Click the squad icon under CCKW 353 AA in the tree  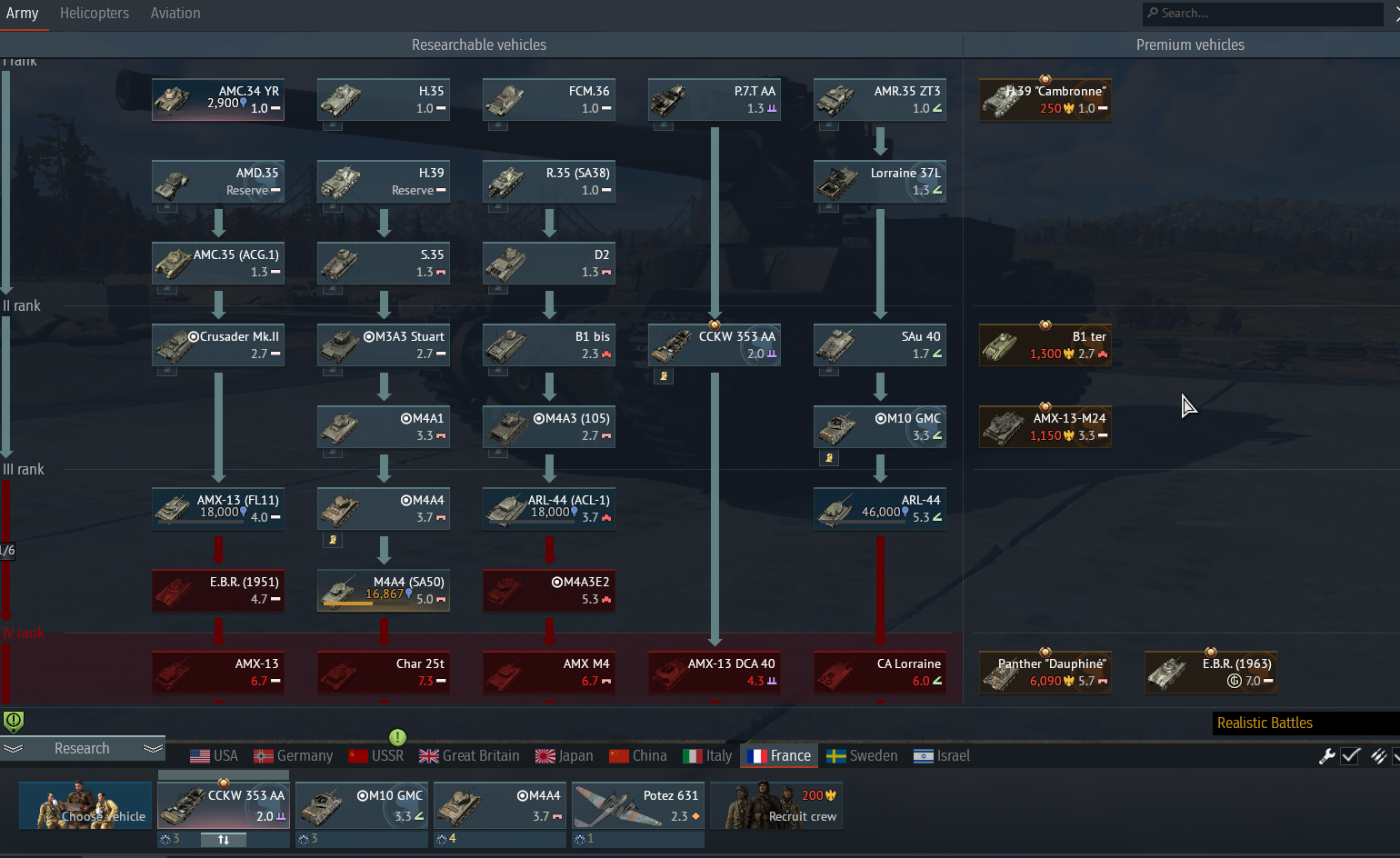664,376
